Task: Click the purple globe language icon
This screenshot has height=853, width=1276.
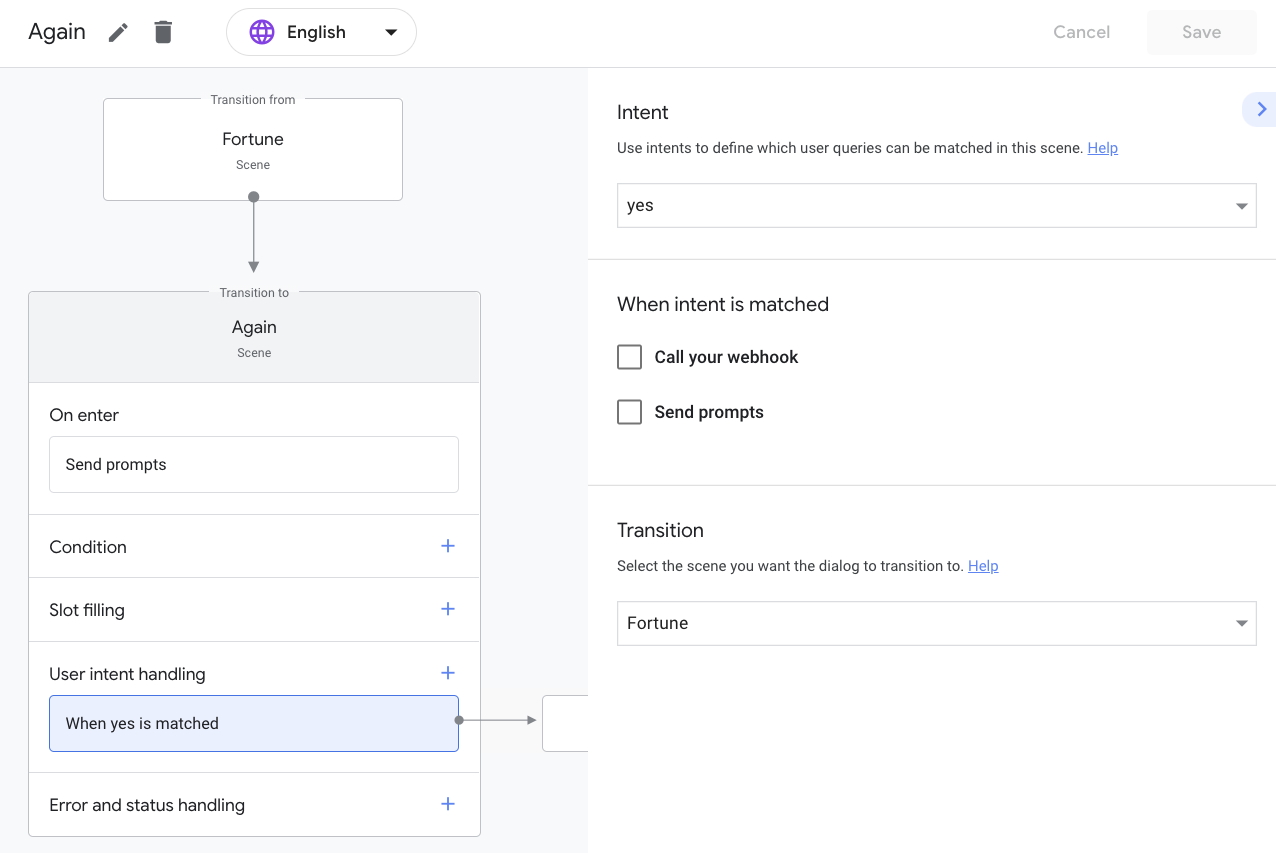Action: pos(262,32)
